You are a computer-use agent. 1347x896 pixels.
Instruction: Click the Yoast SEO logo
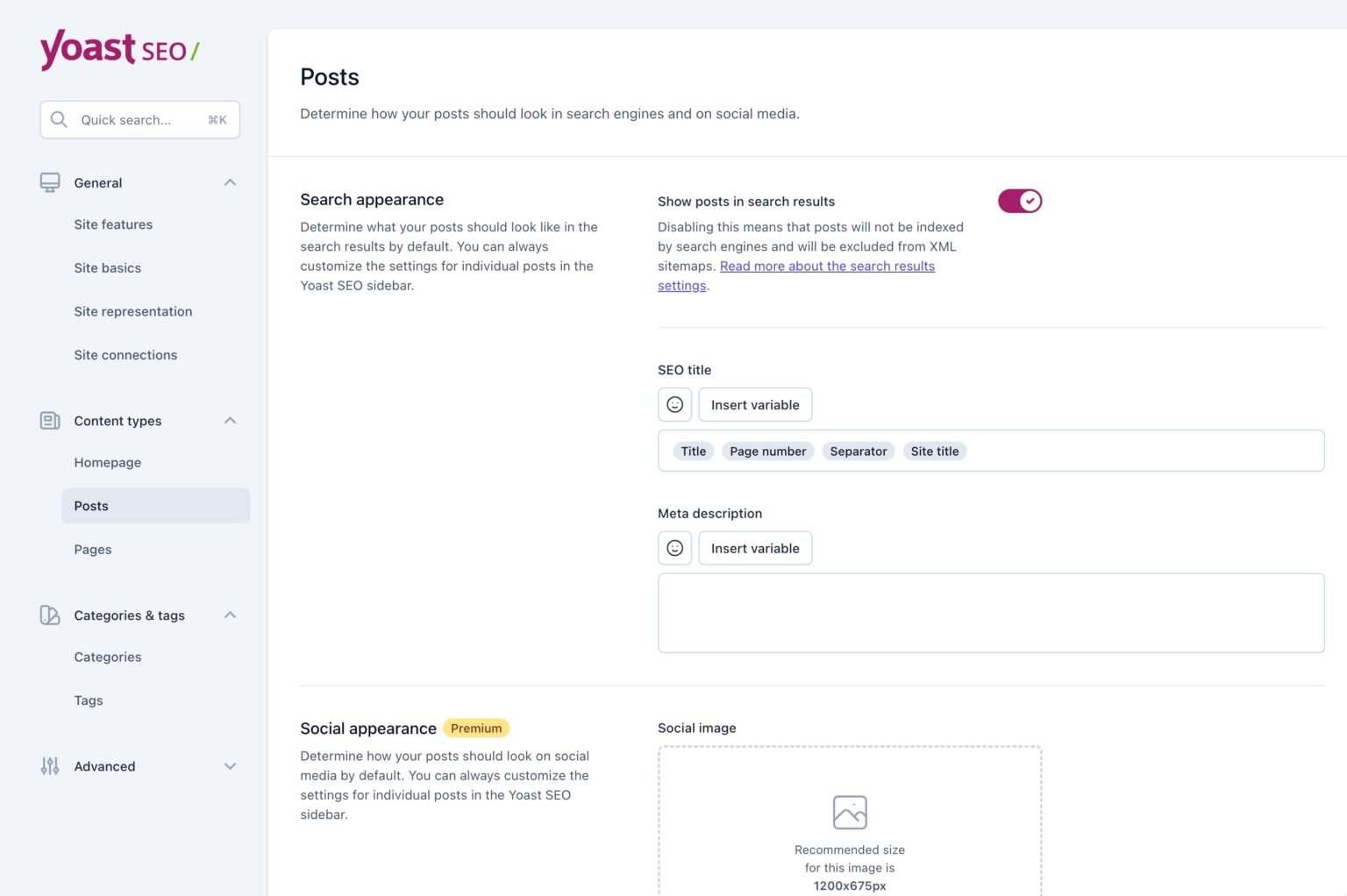[119, 49]
